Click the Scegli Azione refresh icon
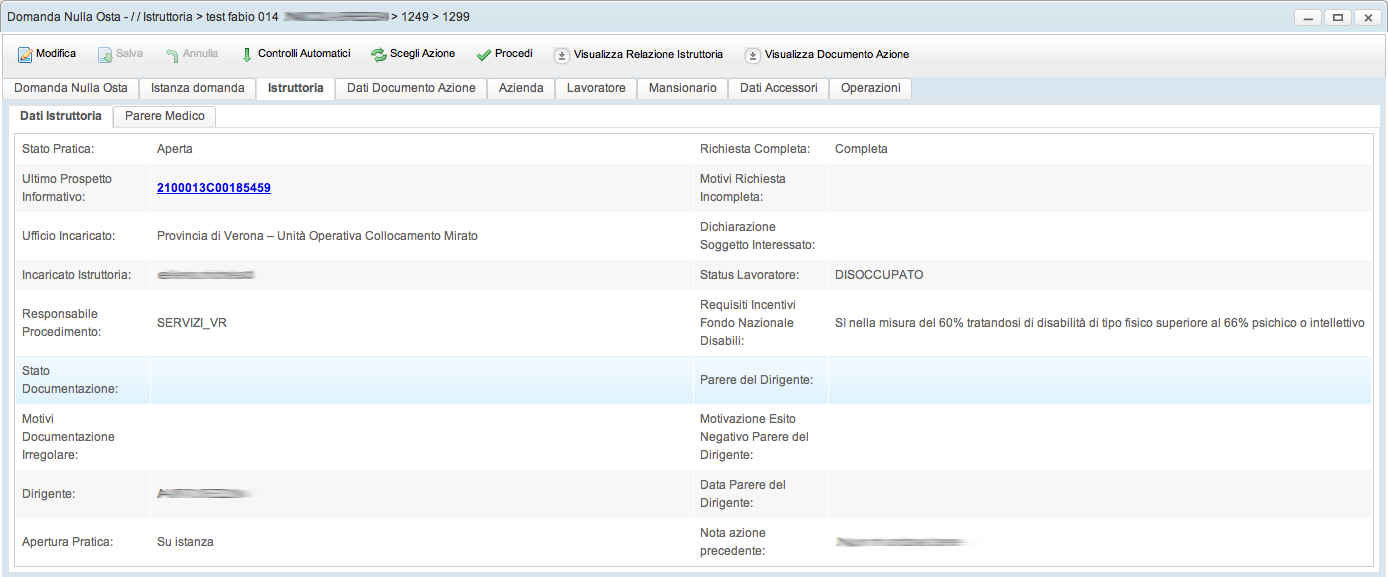1388x577 pixels. point(378,54)
